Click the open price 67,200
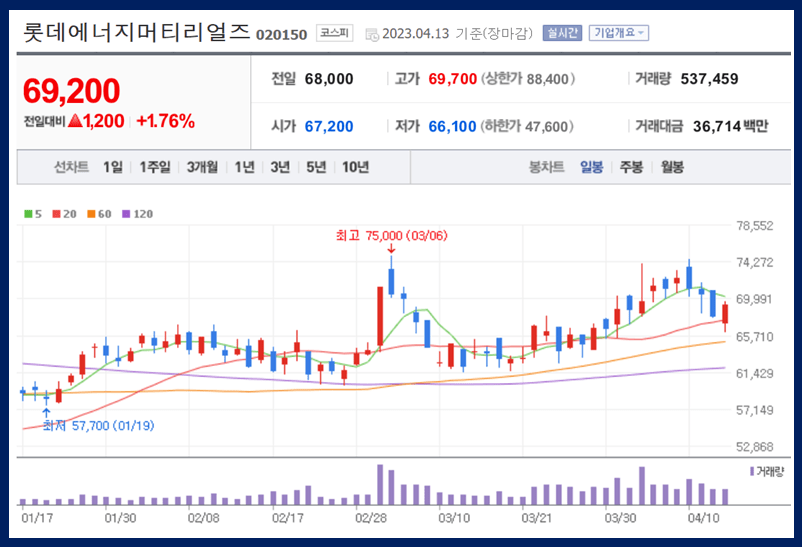The image size is (802, 547). tap(329, 126)
